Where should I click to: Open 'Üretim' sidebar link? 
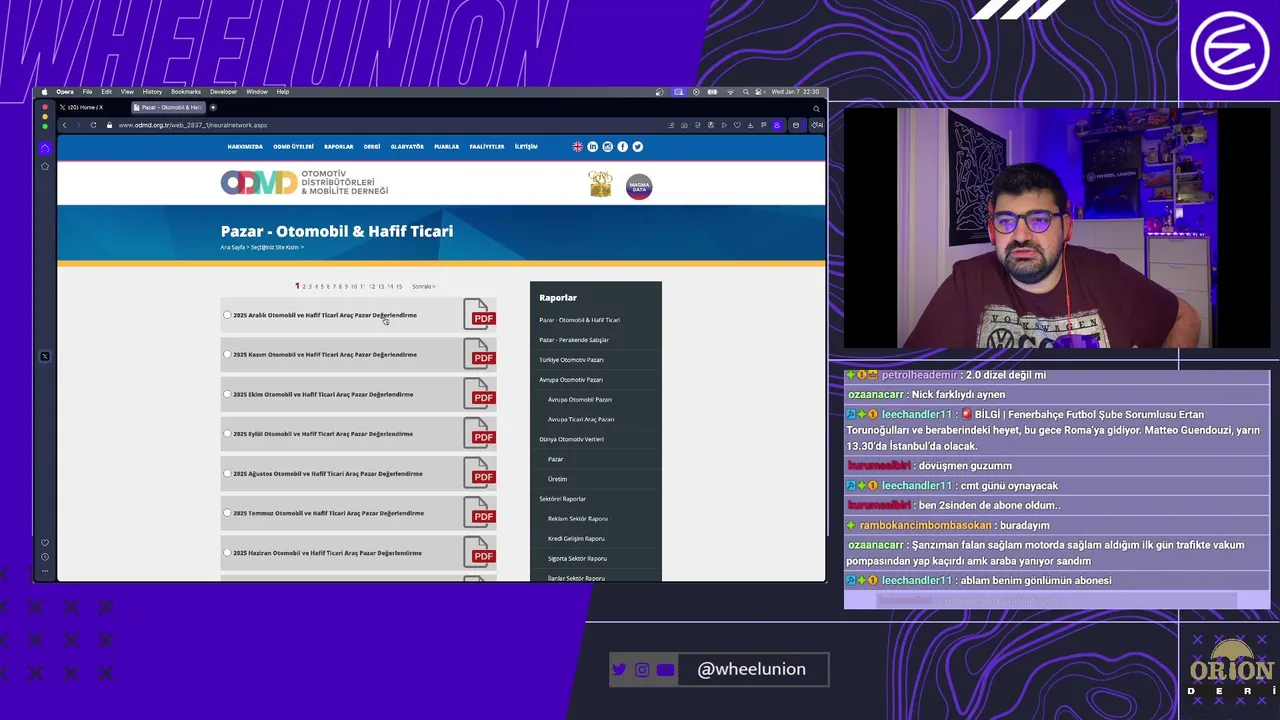coord(557,479)
